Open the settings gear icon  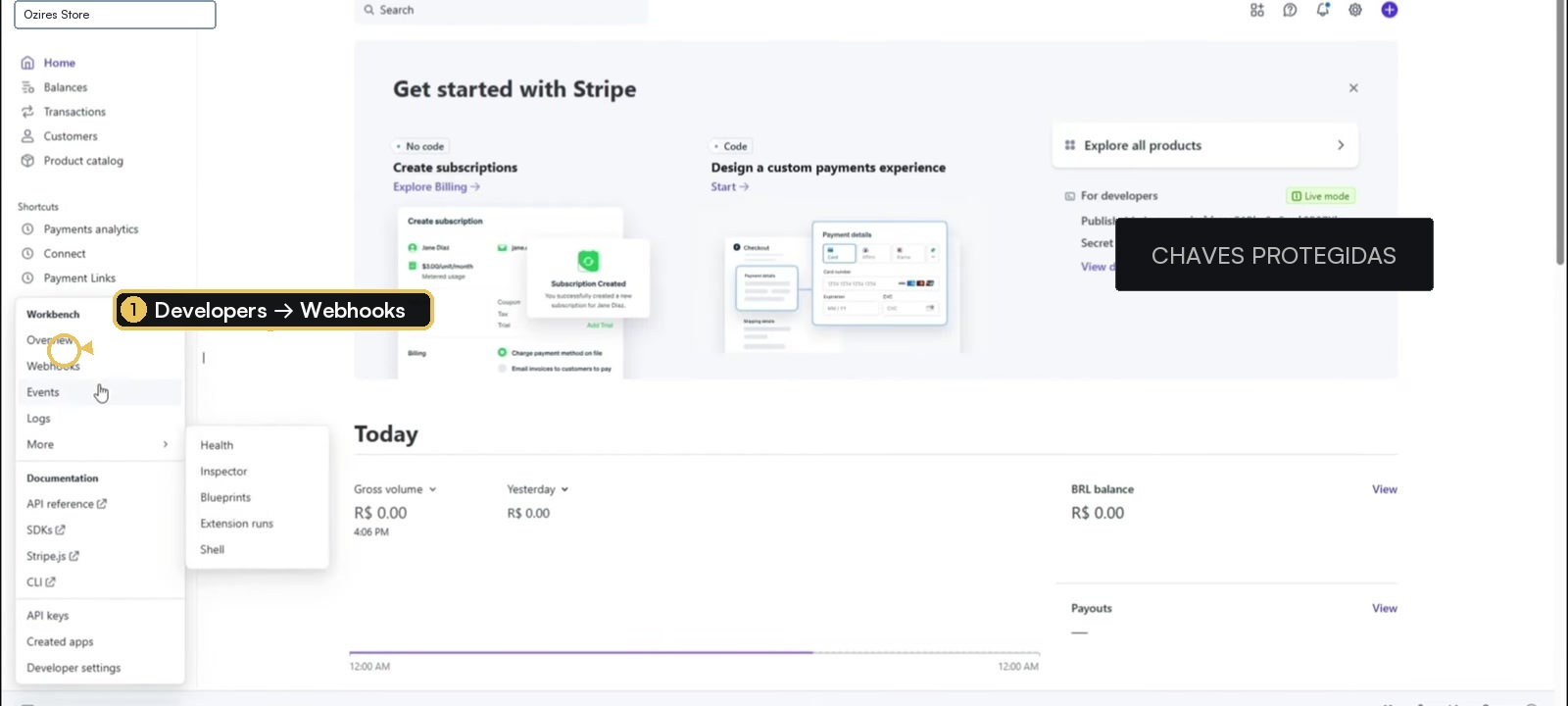(x=1355, y=10)
